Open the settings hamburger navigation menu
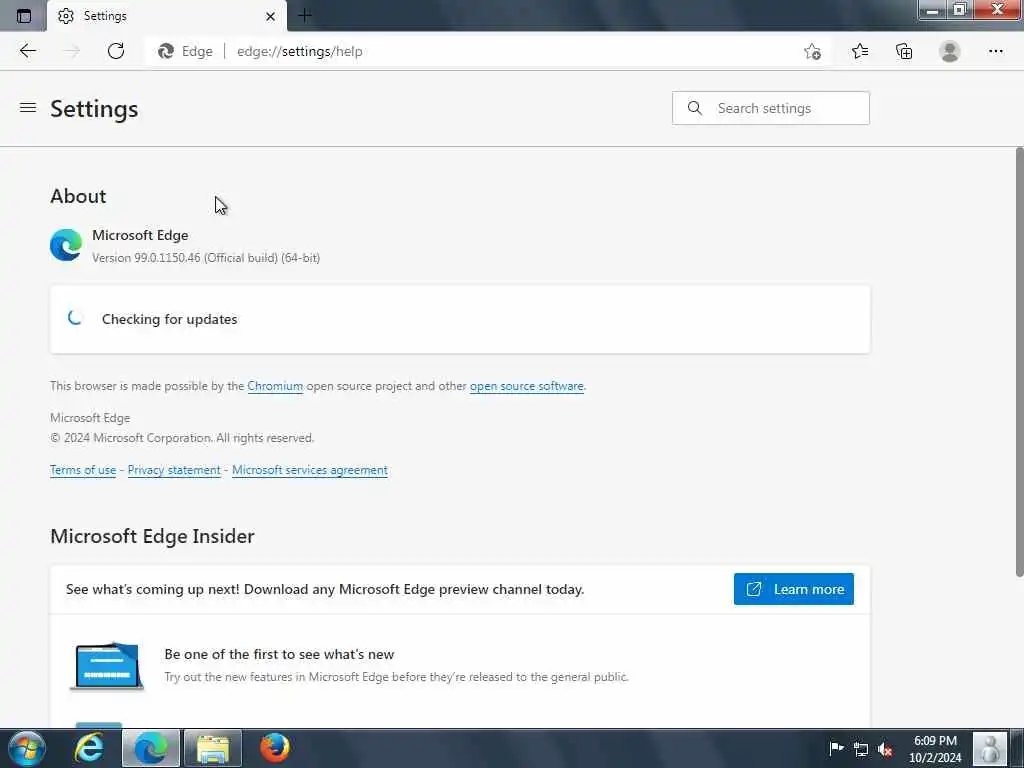The image size is (1024, 768). click(x=27, y=107)
